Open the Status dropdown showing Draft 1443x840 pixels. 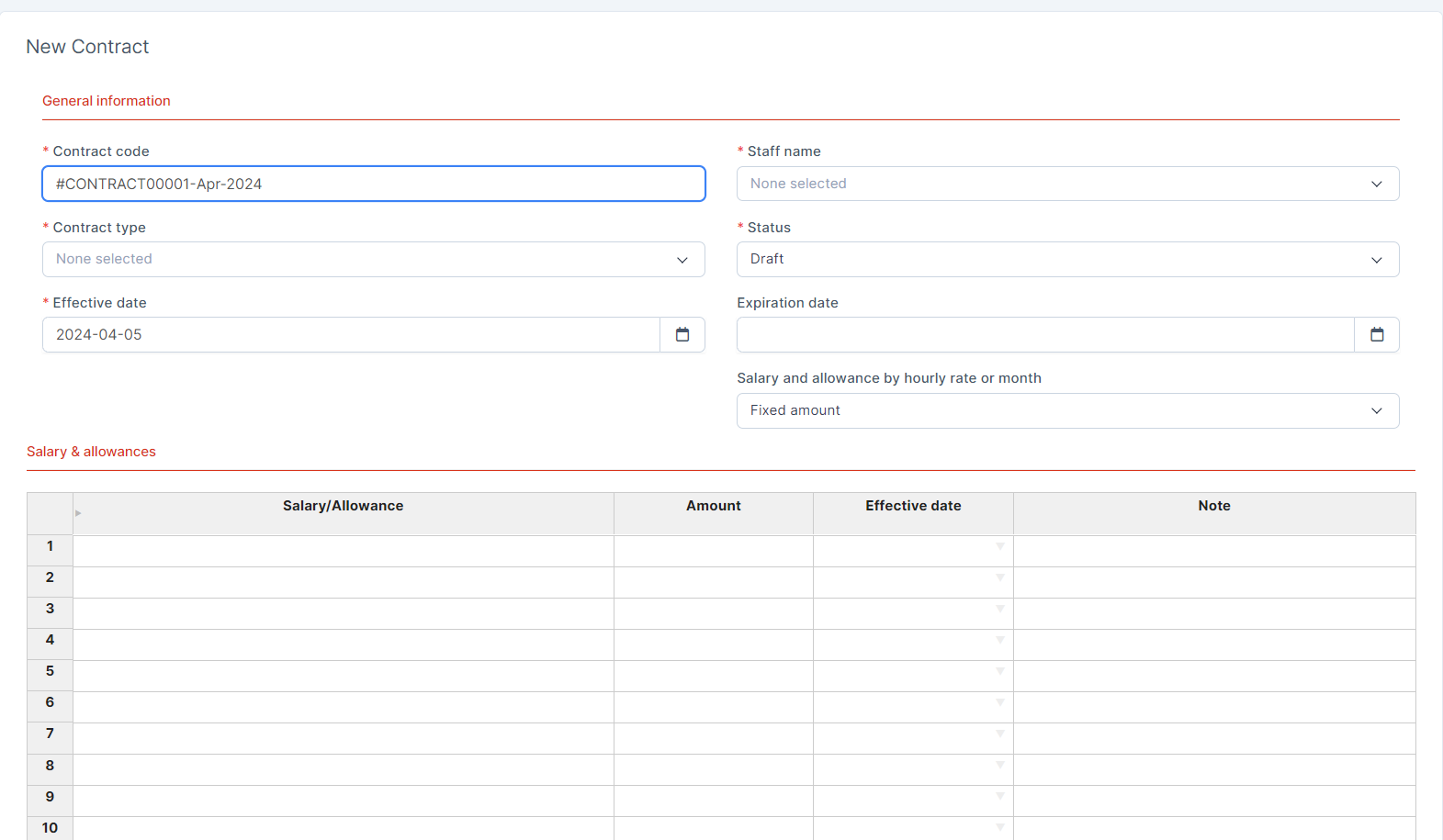tap(1067, 260)
